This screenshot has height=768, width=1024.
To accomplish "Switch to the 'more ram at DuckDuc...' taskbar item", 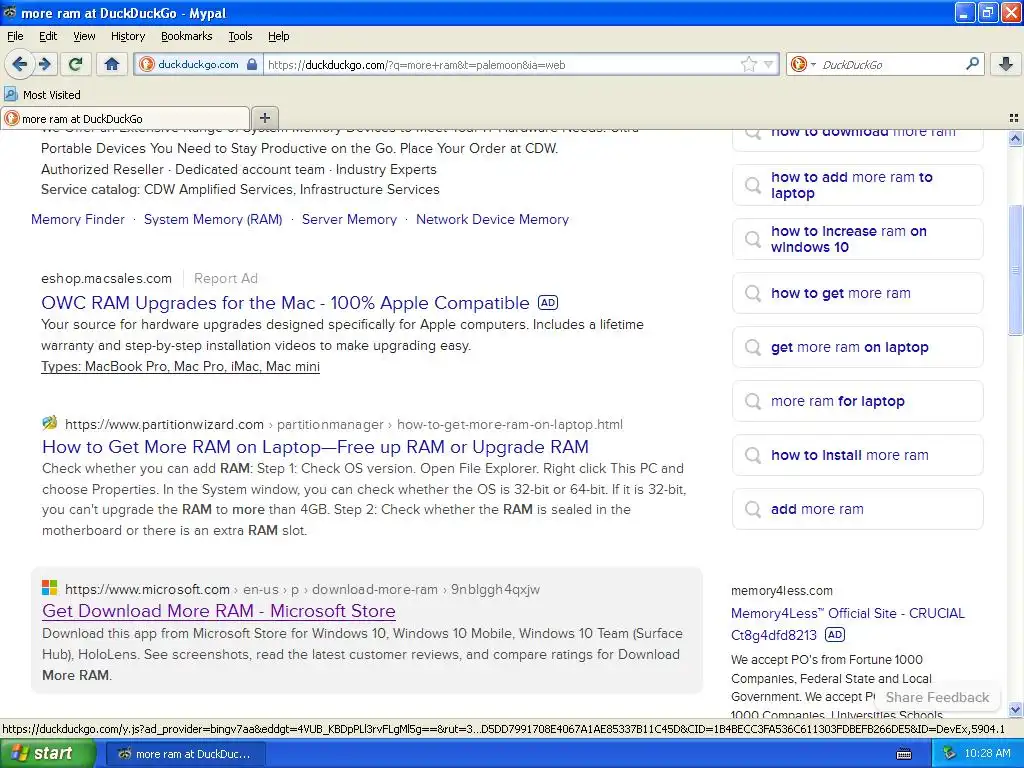I will point(185,754).
